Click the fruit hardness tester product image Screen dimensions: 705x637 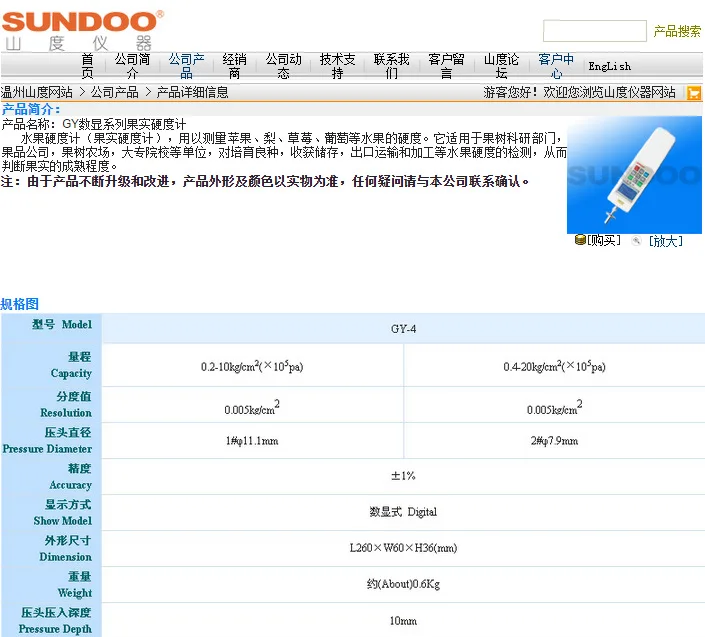[x=634, y=175]
